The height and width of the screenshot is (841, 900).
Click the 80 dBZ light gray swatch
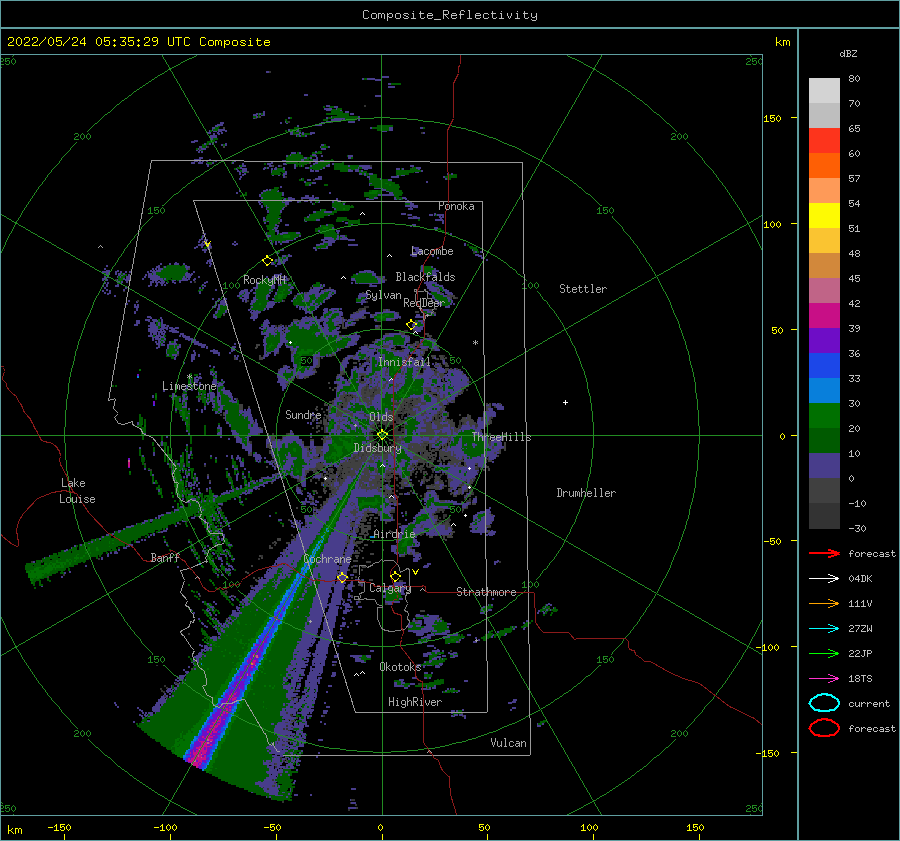coord(824,90)
